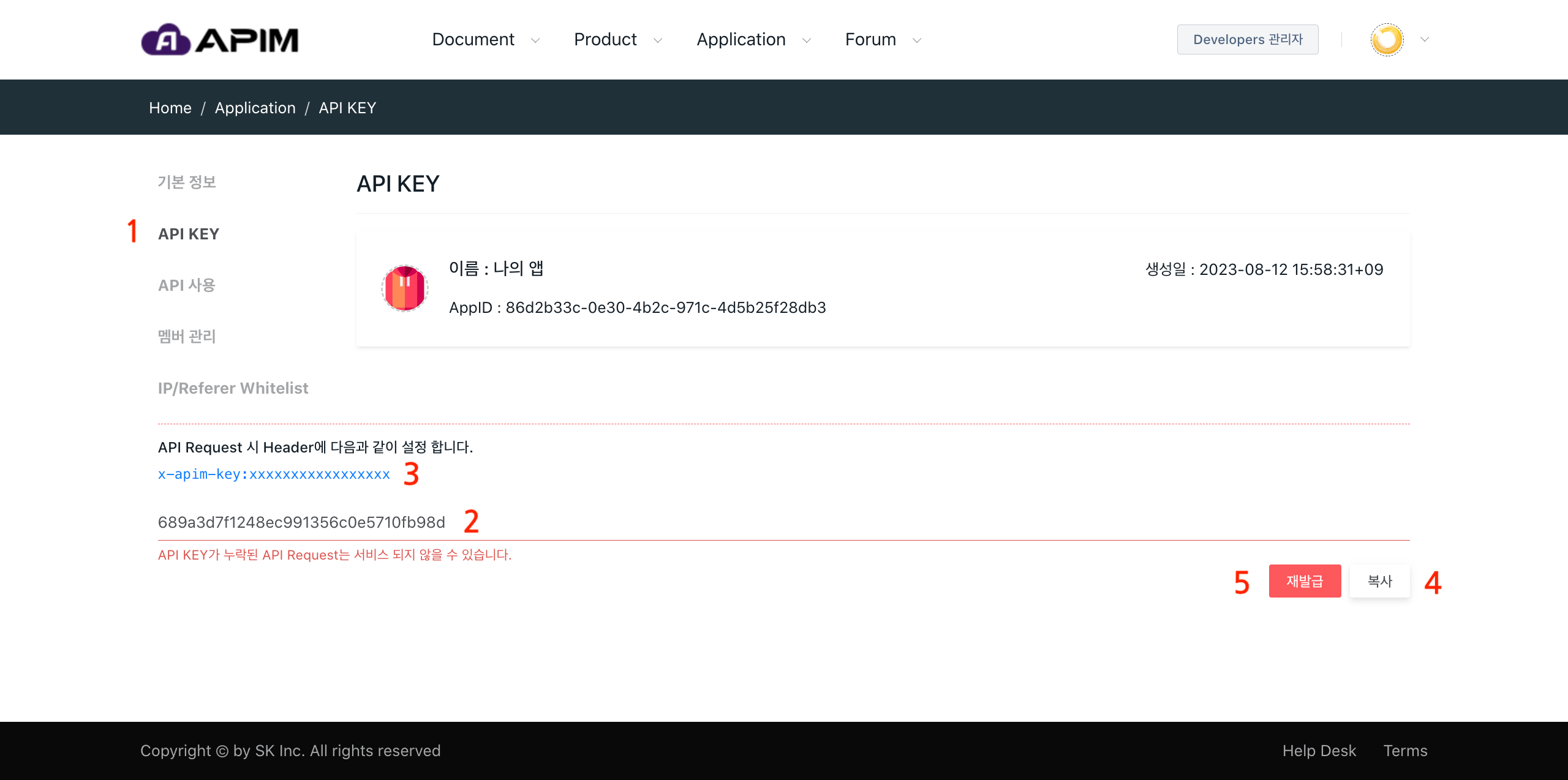Screen dimensions: 1568x780
Task: Click the Application breadcrumb link
Action: (255, 108)
